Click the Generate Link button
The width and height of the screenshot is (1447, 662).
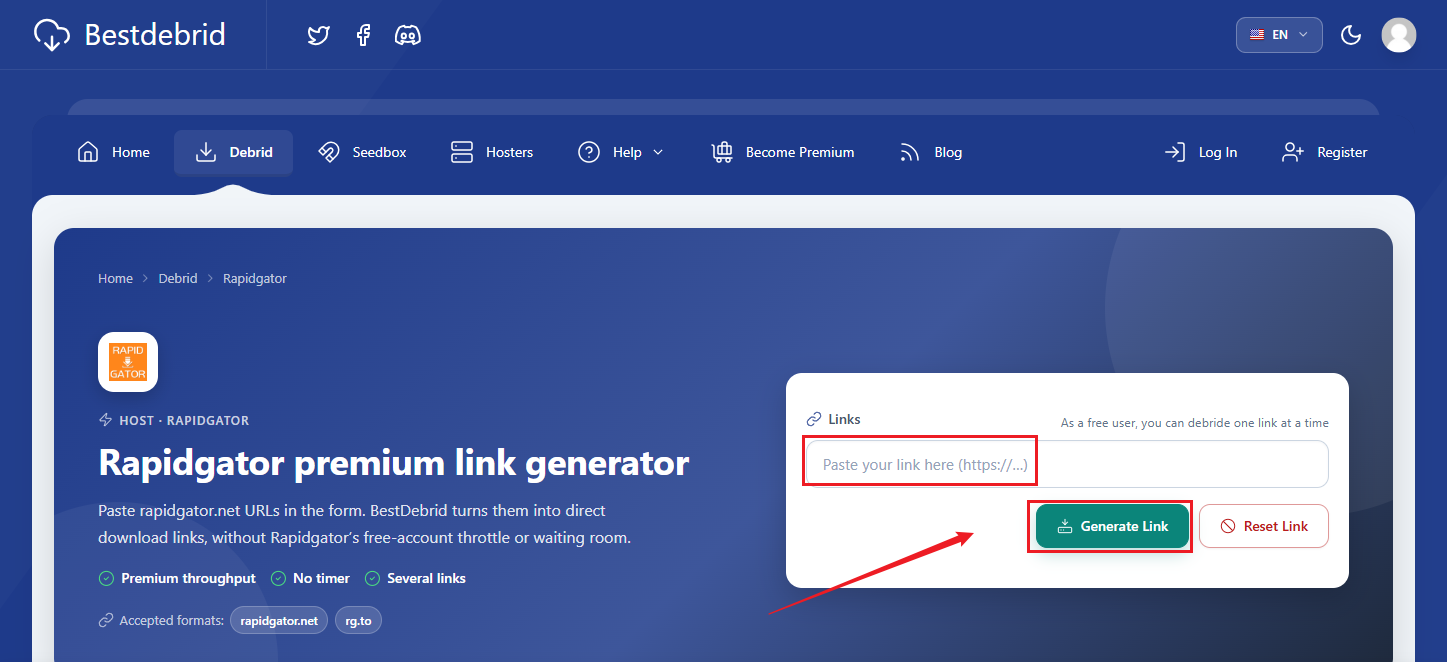(x=1112, y=526)
